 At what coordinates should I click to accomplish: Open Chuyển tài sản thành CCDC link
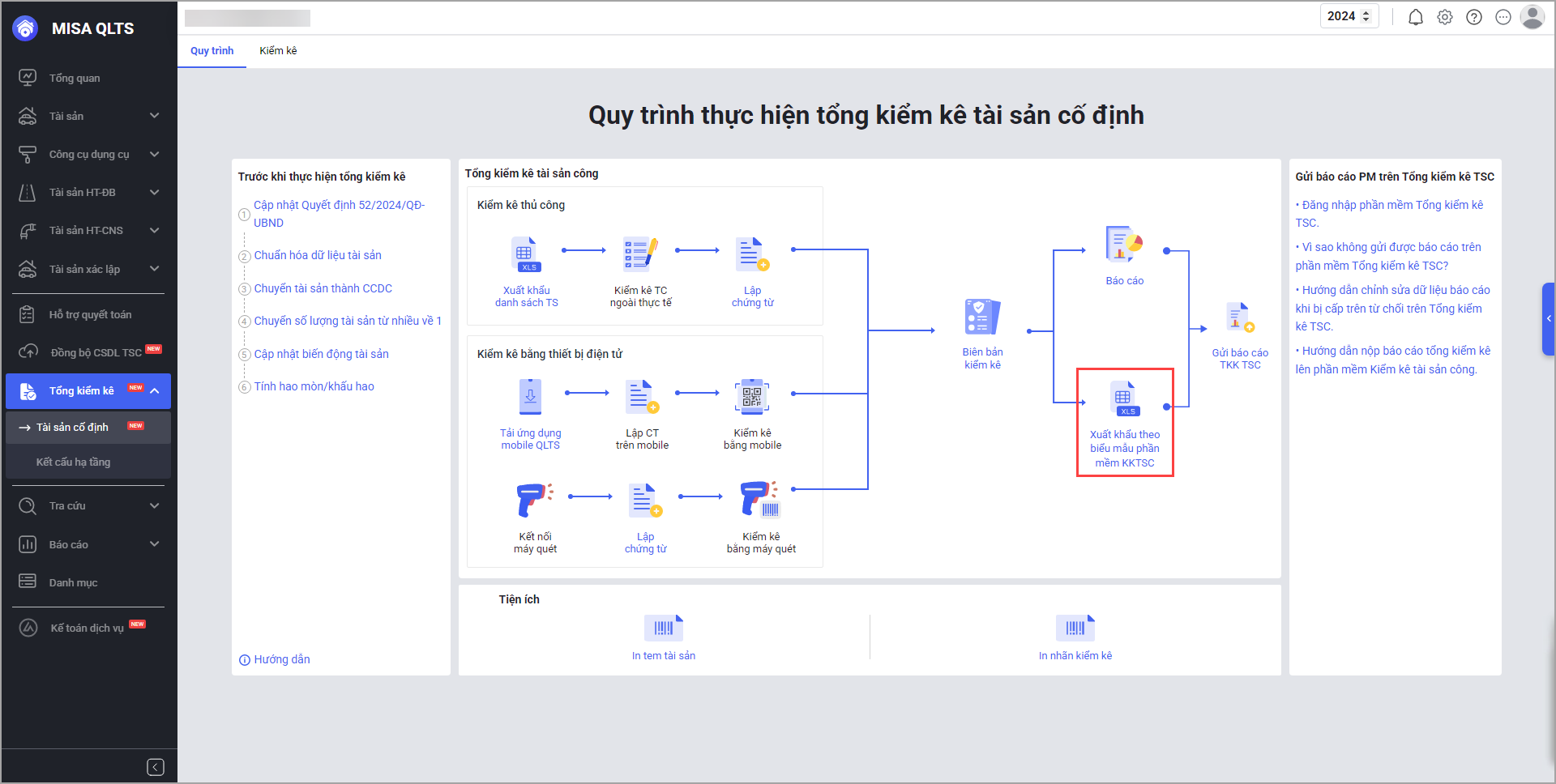323,288
